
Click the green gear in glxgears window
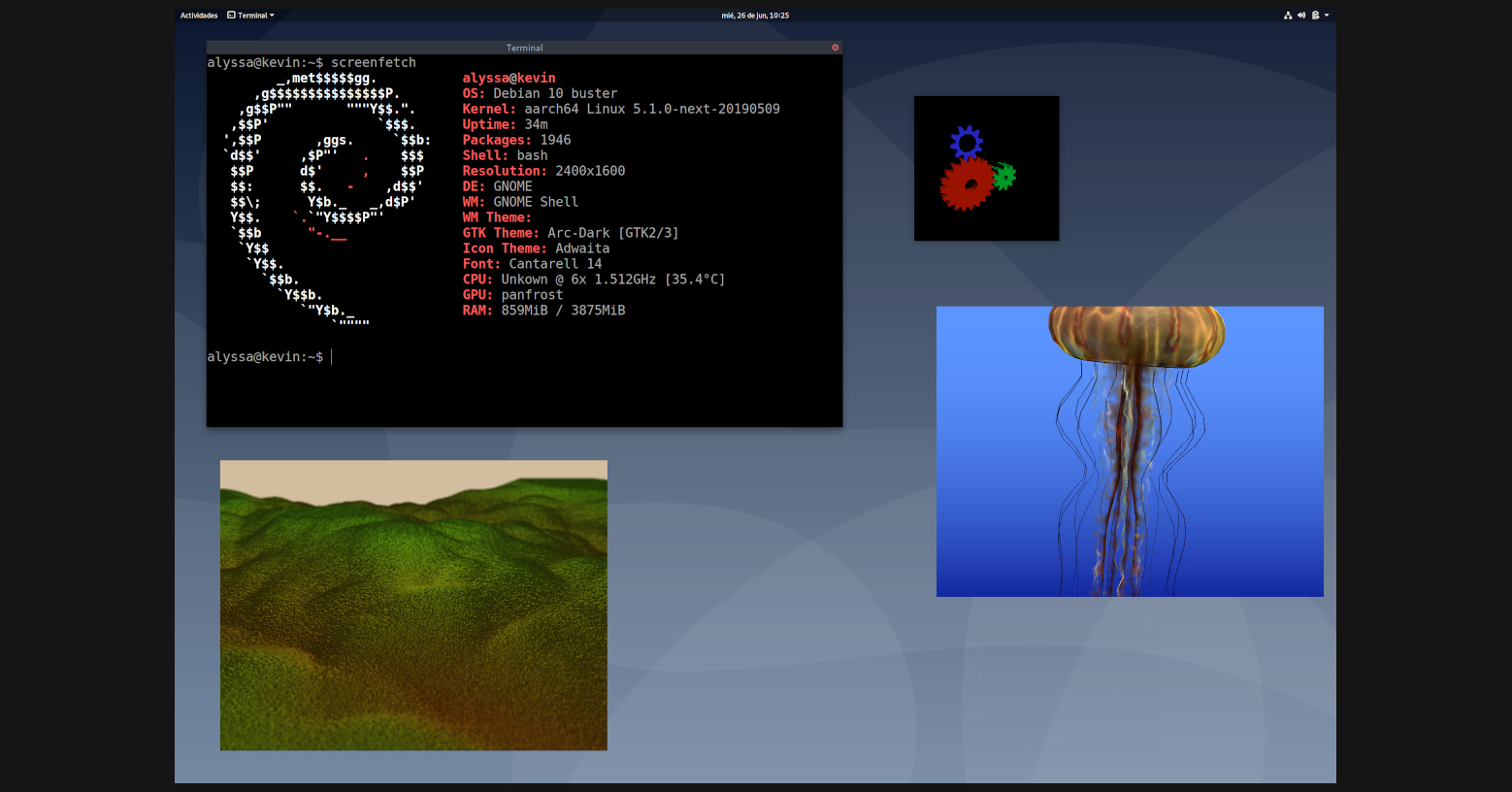[x=1003, y=176]
